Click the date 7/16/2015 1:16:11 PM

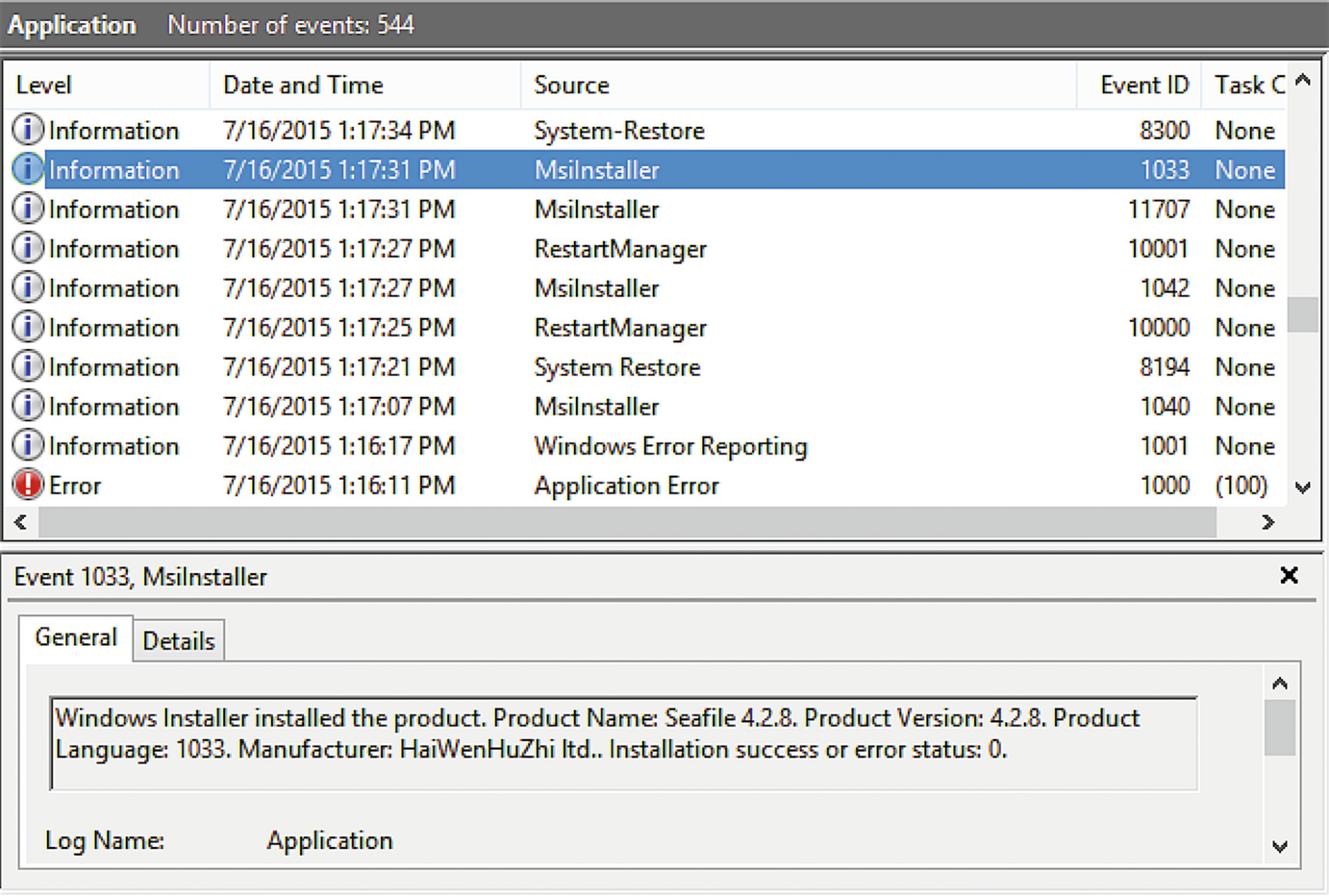[x=339, y=485]
